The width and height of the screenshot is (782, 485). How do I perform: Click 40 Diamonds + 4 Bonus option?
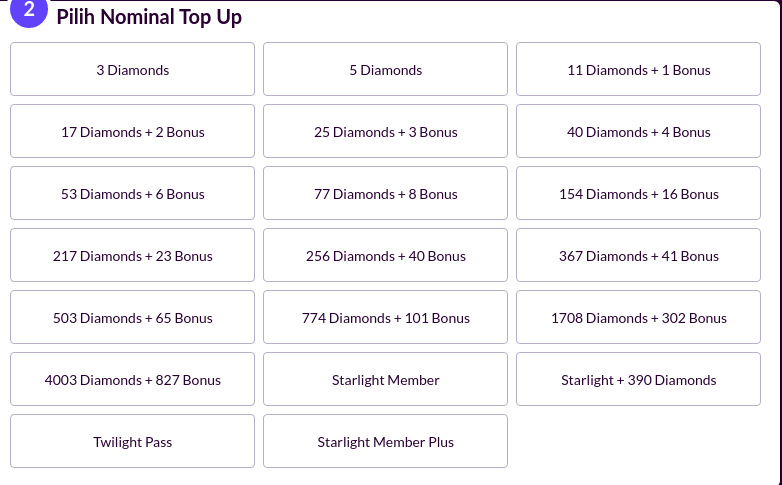(x=639, y=132)
